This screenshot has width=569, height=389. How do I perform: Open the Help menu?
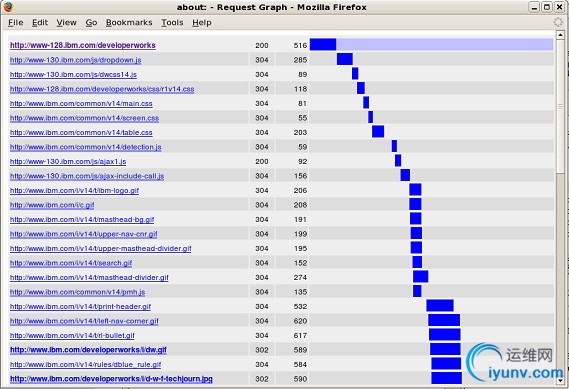[x=202, y=22]
